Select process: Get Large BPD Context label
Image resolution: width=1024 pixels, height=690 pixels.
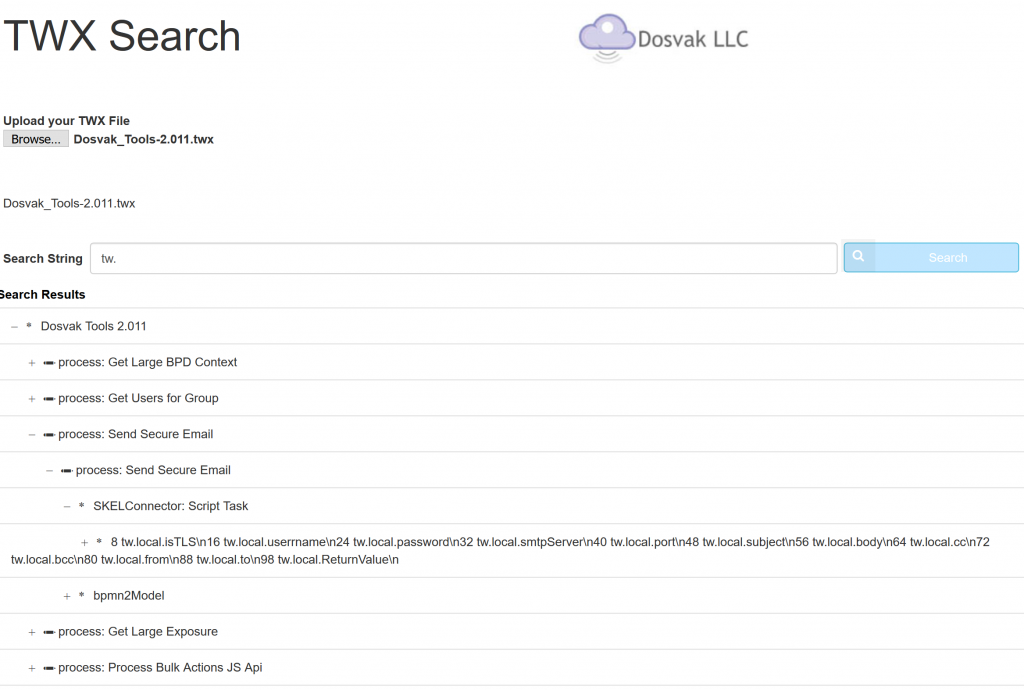[x=148, y=362]
